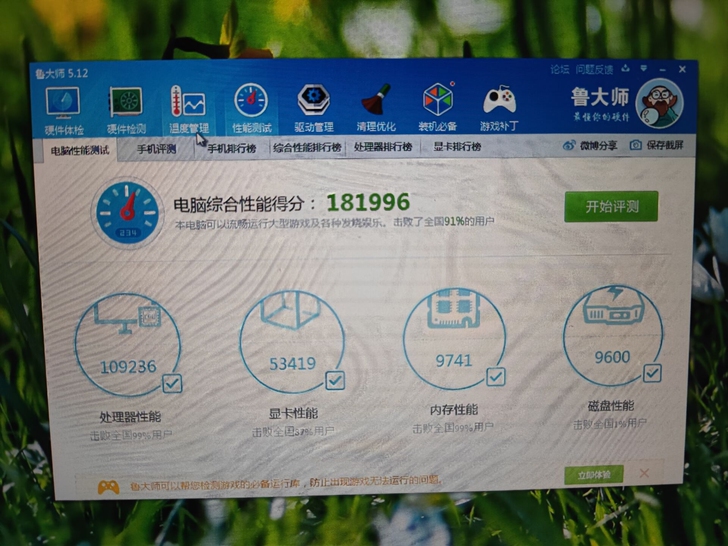
Task: Click the processor score 109236
Action: pos(129,367)
